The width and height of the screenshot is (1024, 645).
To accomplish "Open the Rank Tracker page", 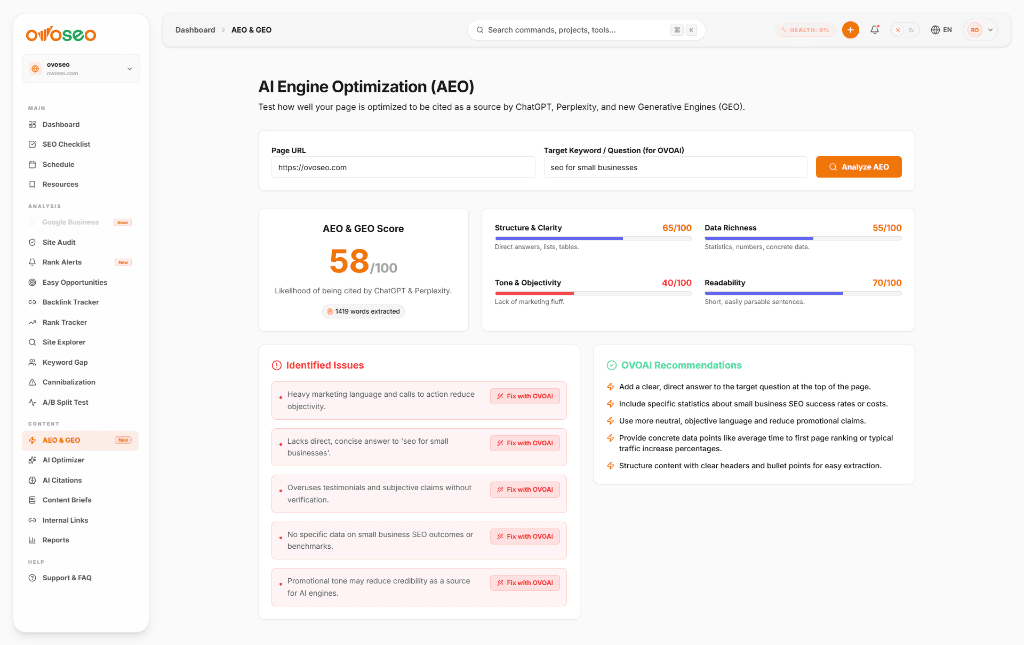I will point(65,322).
